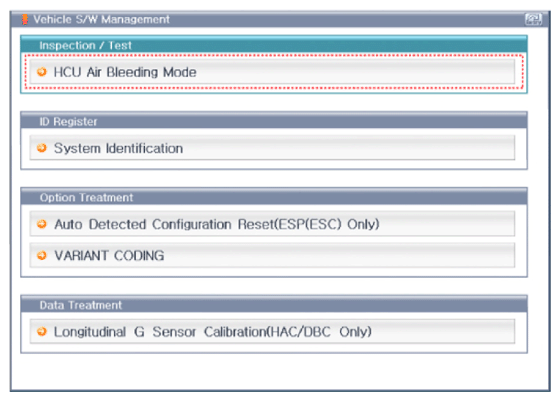Click the orange bullet icon beside HCU Air Bleeding Mode
The width and height of the screenshot is (560, 401).
tap(42, 72)
